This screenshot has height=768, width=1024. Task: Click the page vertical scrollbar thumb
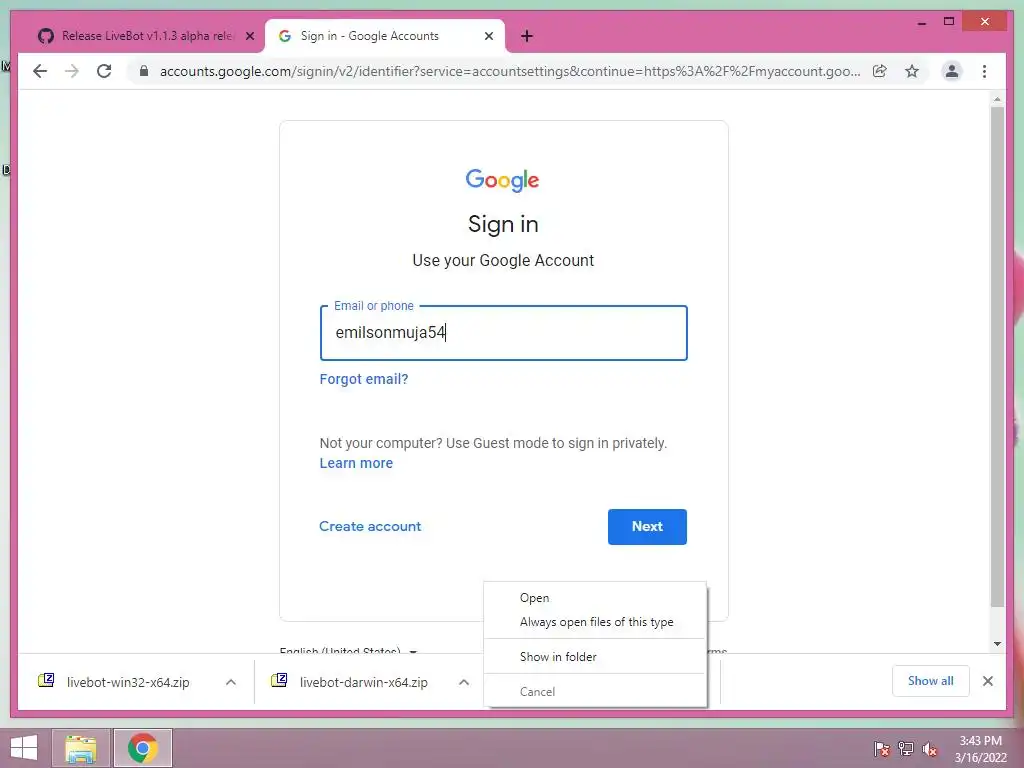[997, 356]
